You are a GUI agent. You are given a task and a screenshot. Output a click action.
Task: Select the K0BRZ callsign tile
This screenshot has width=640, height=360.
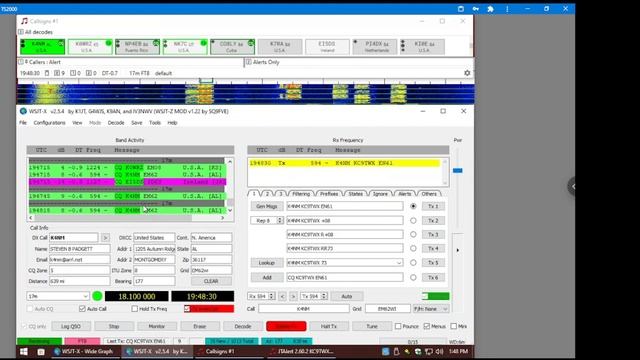point(90,47)
